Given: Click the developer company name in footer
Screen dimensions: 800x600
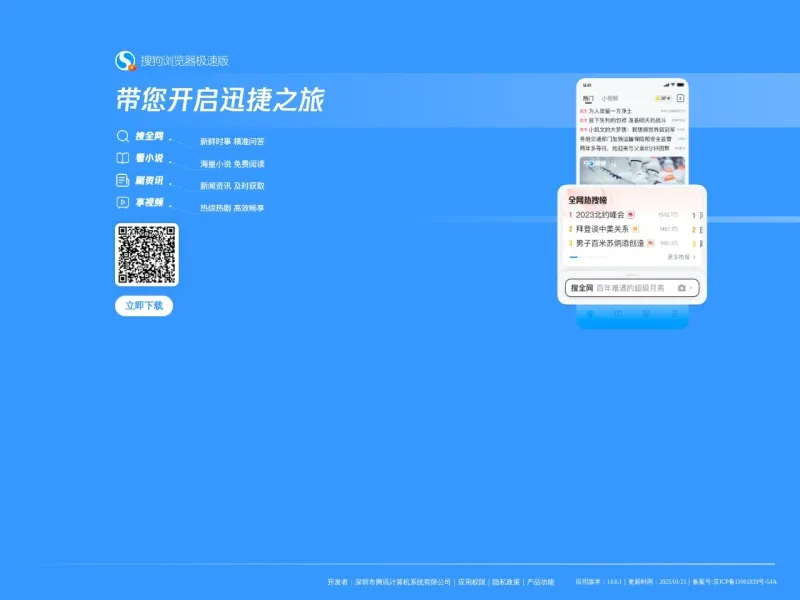Looking at the screenshot, I should [403, 582].
